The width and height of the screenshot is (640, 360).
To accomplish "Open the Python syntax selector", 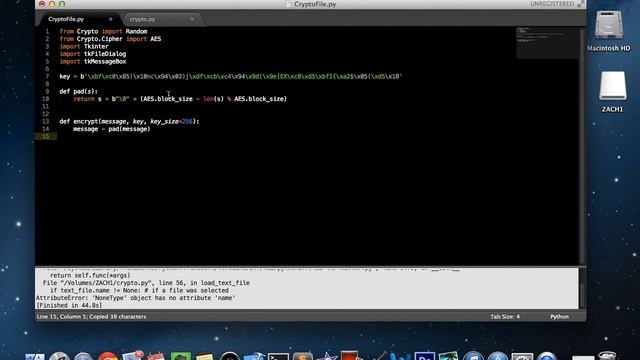I will point(559,317).
